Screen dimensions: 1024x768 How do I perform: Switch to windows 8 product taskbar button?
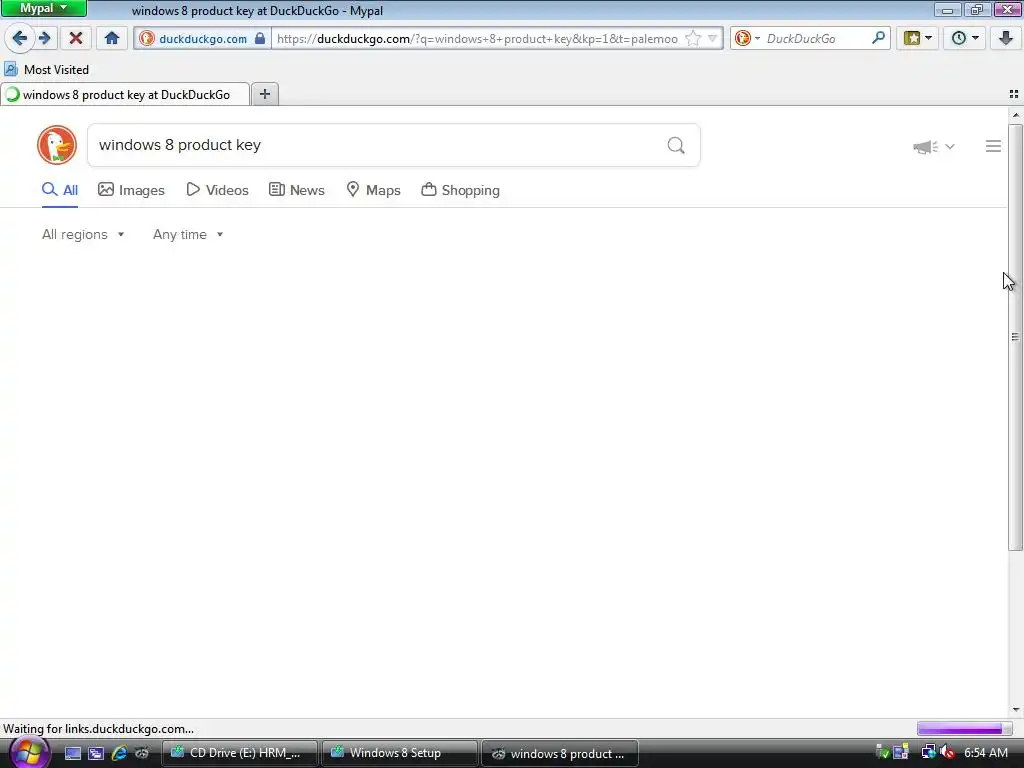(560, 753)
